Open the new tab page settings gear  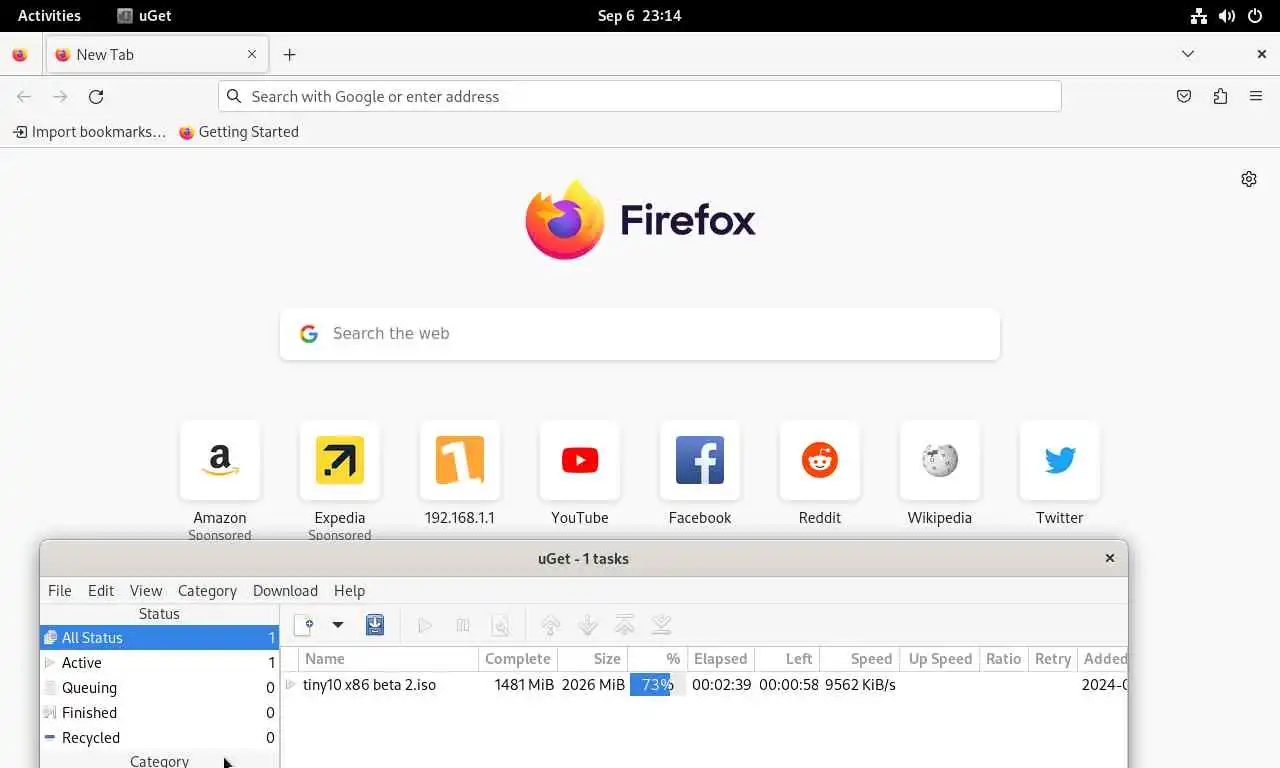click(x=1249, y=179)
